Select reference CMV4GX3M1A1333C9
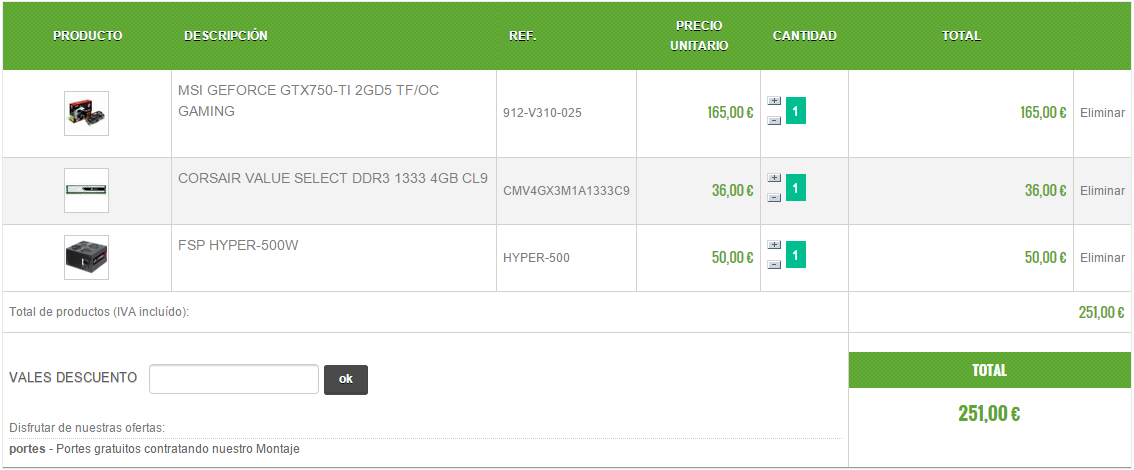The width and height of the screenshot is (1134, 470). (566, 191)
